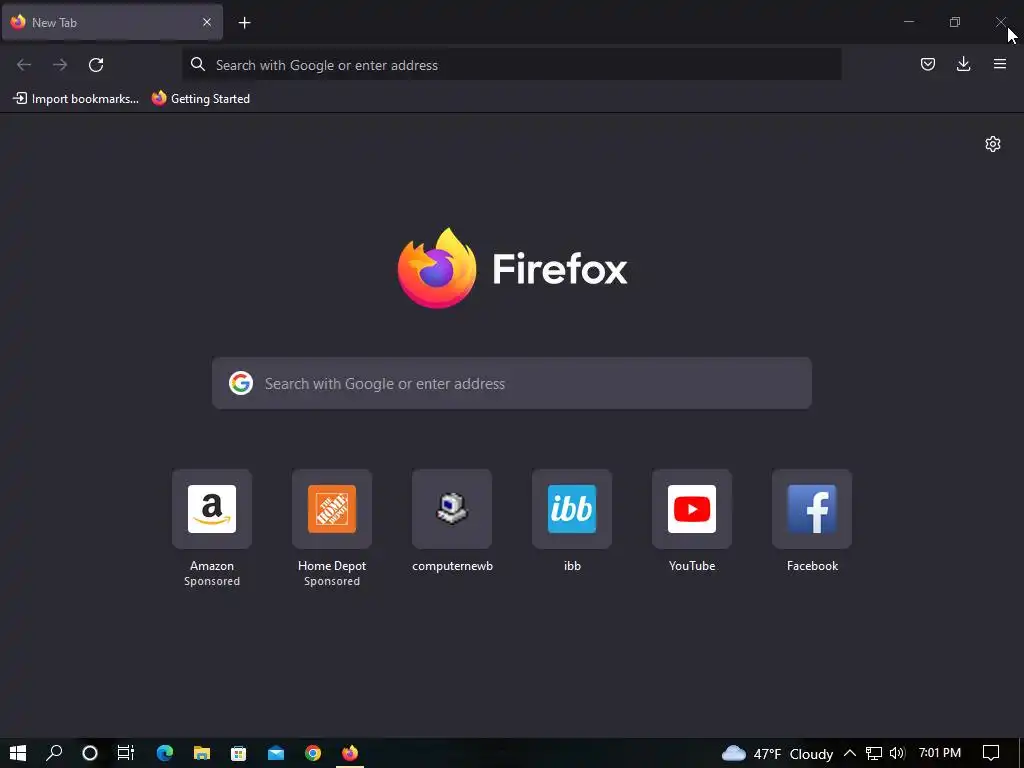Open Cortana from the taskbar

tap(89, 753)
